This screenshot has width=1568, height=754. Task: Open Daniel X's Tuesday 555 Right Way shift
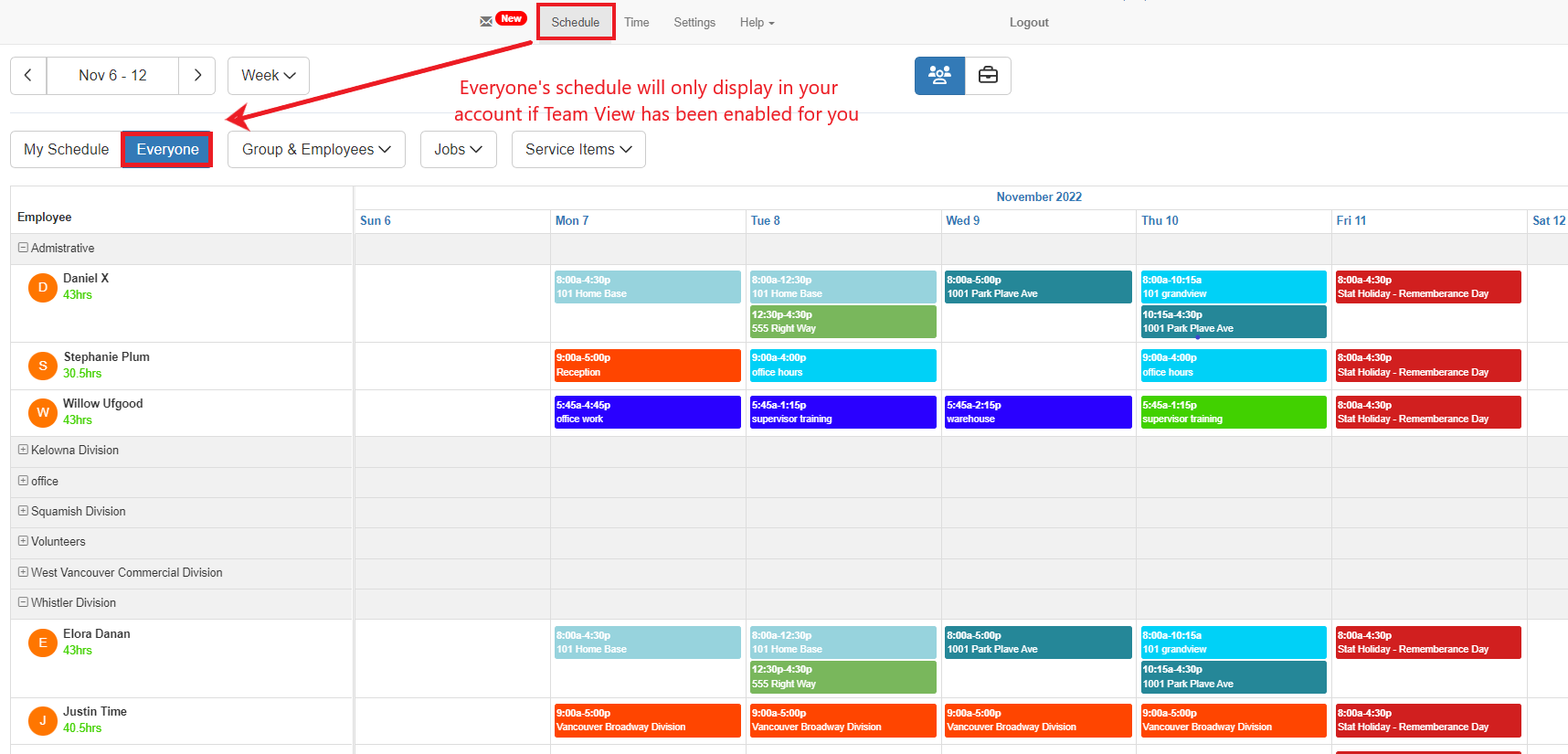click(843, 322)
